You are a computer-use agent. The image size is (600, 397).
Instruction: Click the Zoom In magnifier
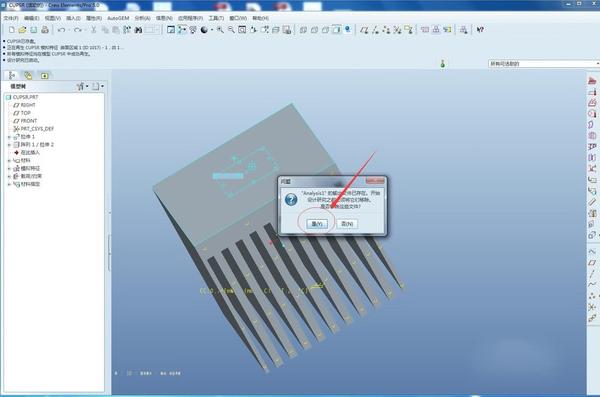tap(220, 29)
